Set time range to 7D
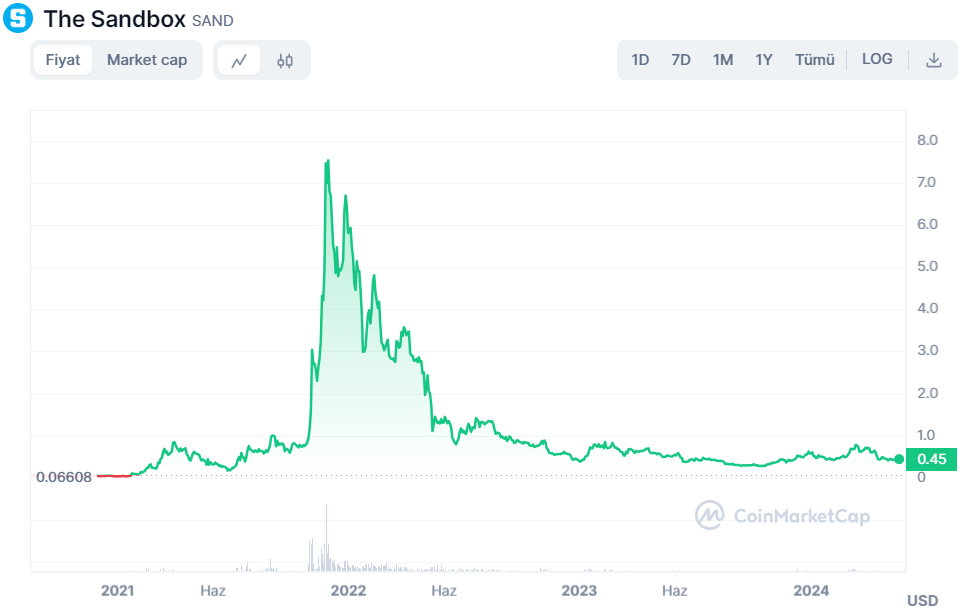The width and height of the screenshot is (969, 616). click(681, 60)
